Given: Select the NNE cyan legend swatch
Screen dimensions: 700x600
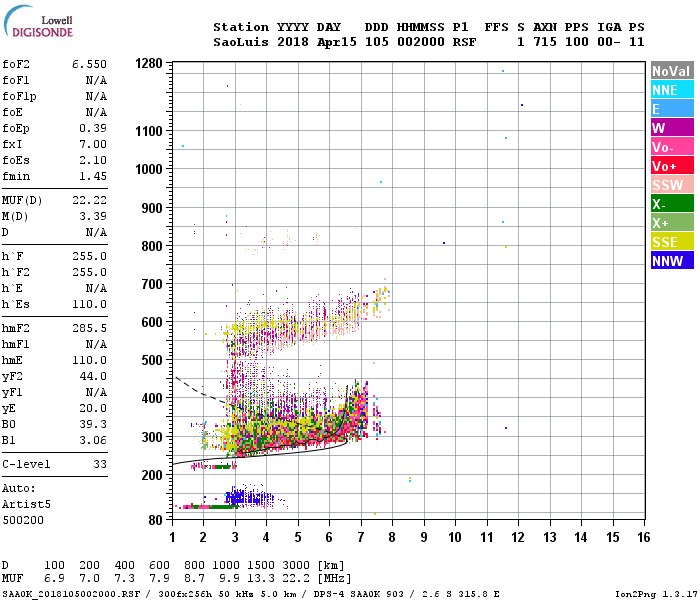Looking at the screenshot, I should (x=672, y=90).
